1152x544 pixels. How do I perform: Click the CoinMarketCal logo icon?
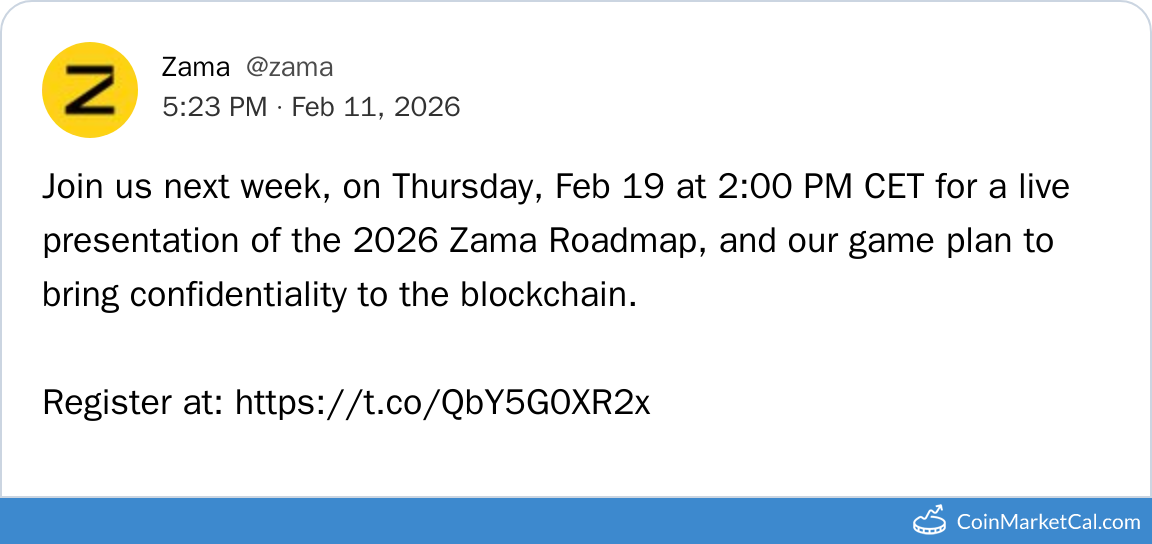point(930,520)
